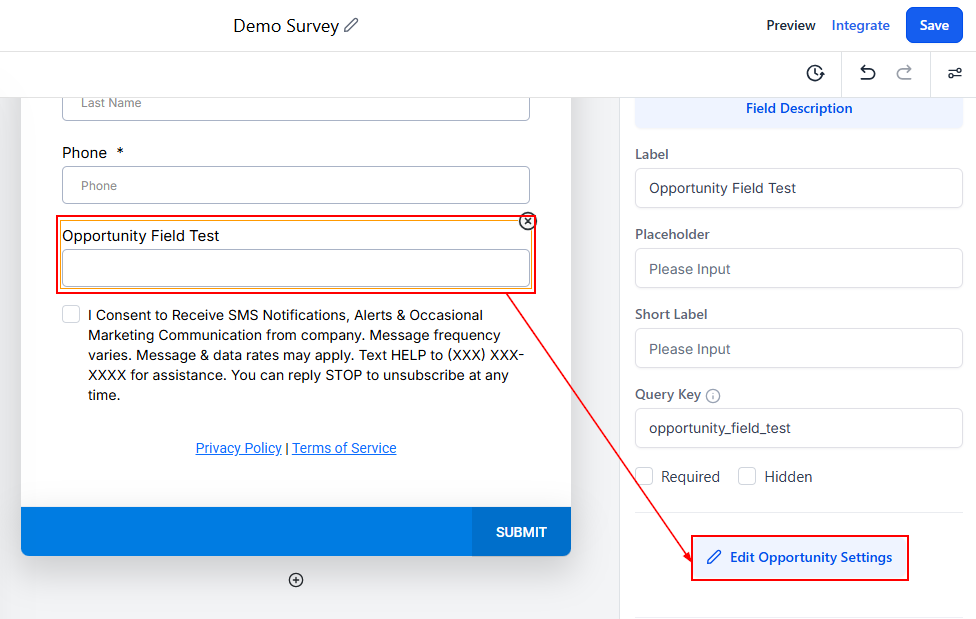Image resolution: width=976 pixels, height=619 pixels.
Task: Enable the Hidden checkbox
Action: tap(747, 476)
